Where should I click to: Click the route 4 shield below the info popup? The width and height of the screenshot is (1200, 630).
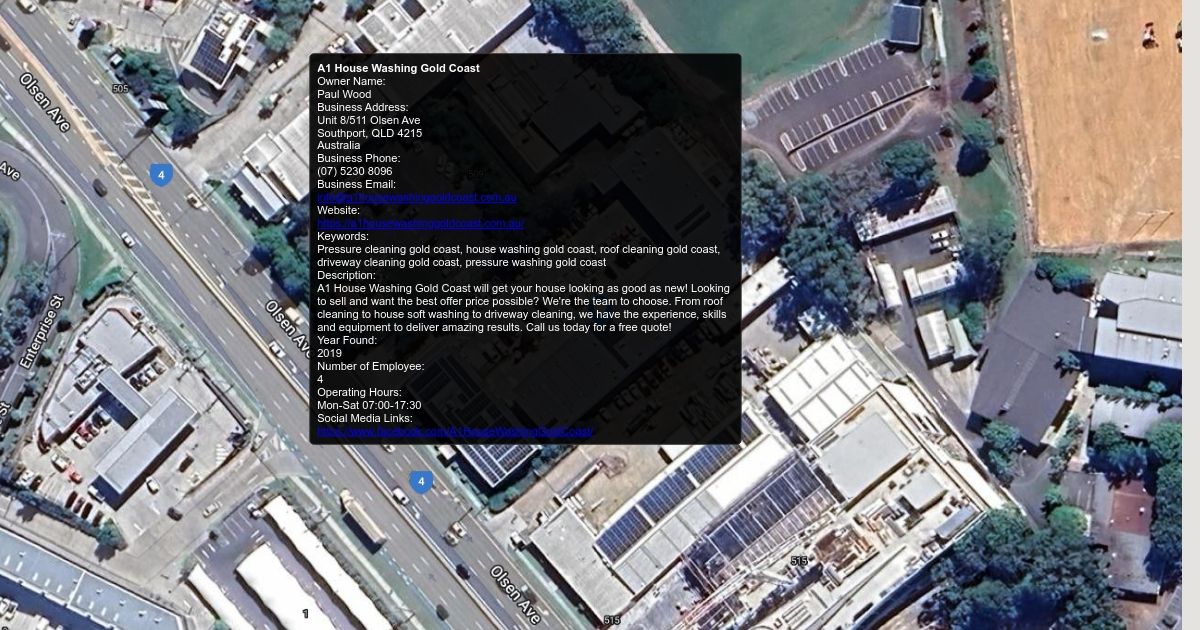(x=421, y=482)
